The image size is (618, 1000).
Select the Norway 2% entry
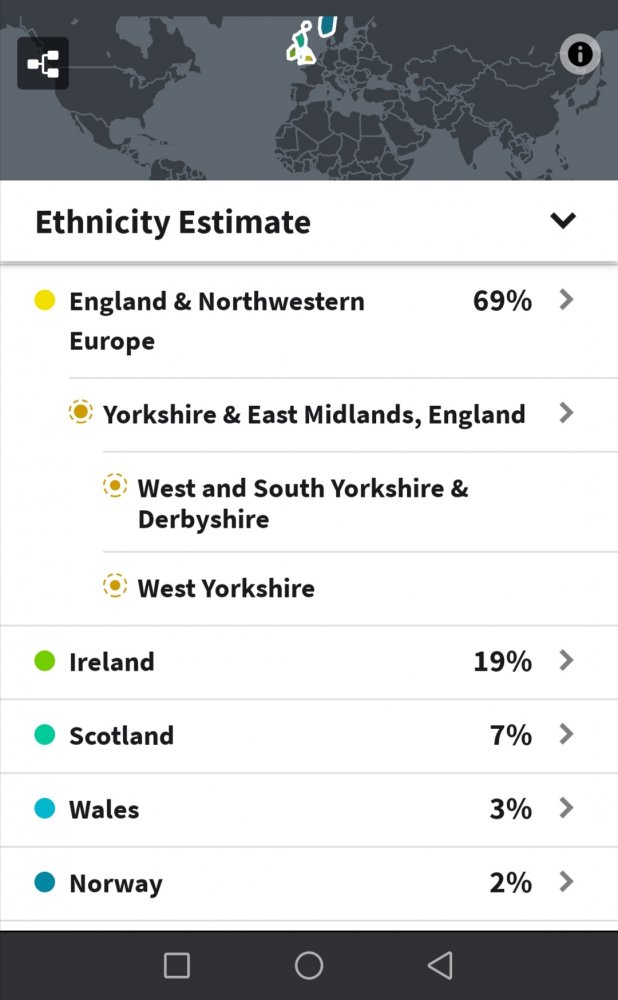point(309,883)
